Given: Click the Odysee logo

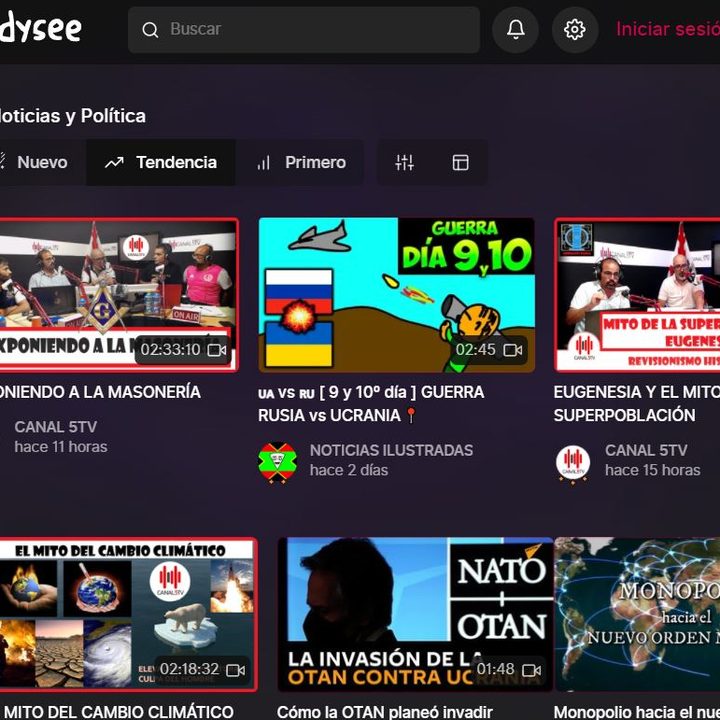Looking at the screenshot, I should coord(40,28).
